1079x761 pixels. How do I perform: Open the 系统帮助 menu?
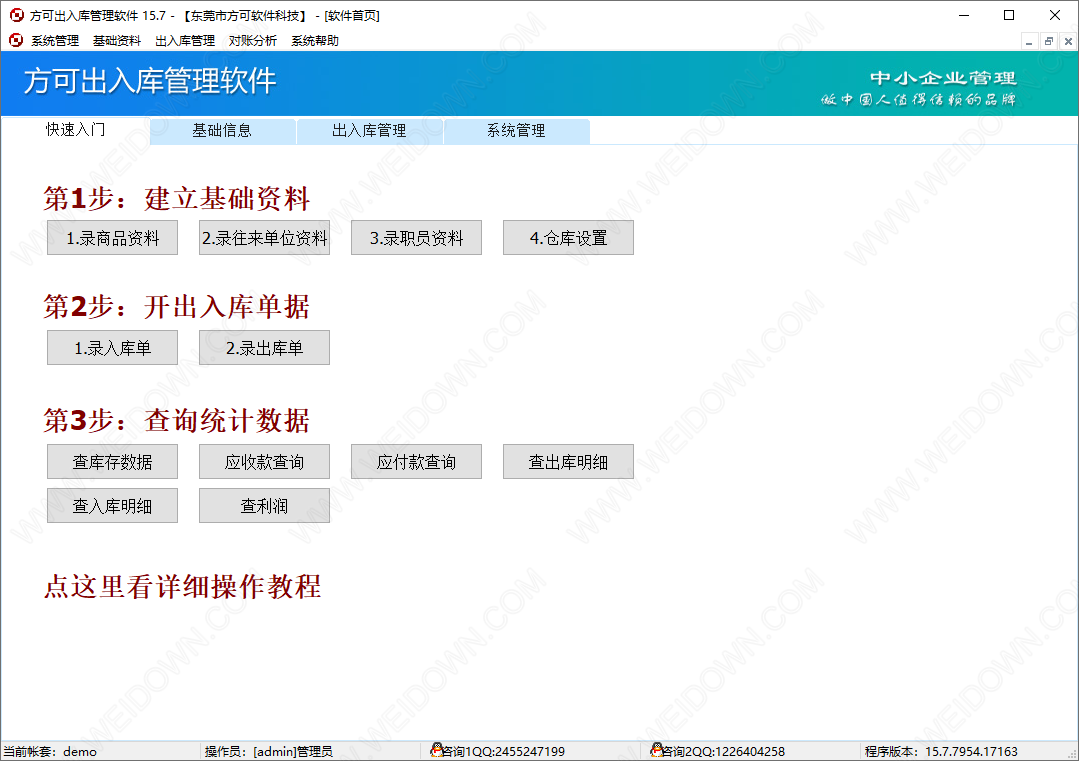315,41
